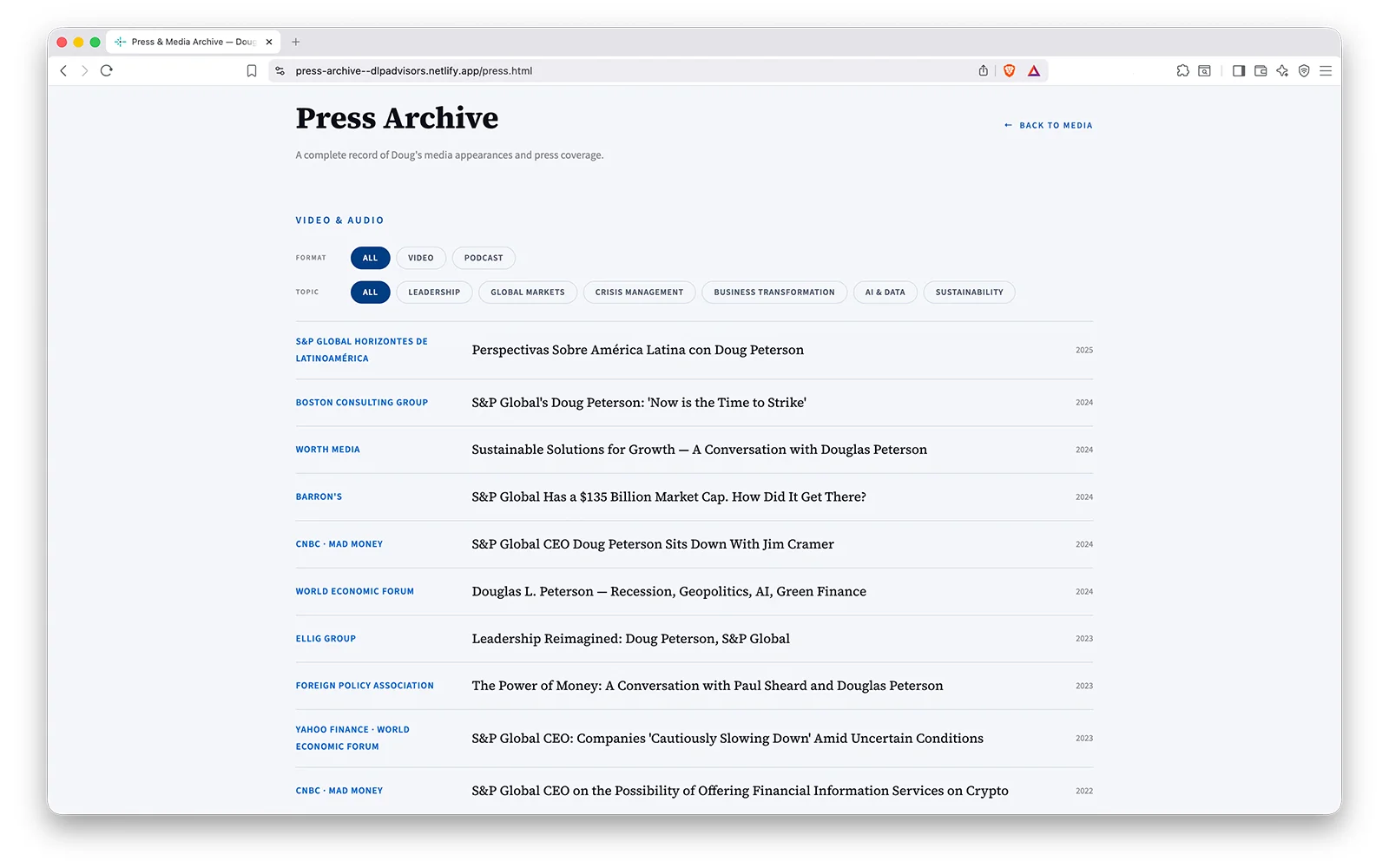Viewport: 1389px width, 868px height.
Task: Click the share icon in address bar
Action: click(984, 71)
